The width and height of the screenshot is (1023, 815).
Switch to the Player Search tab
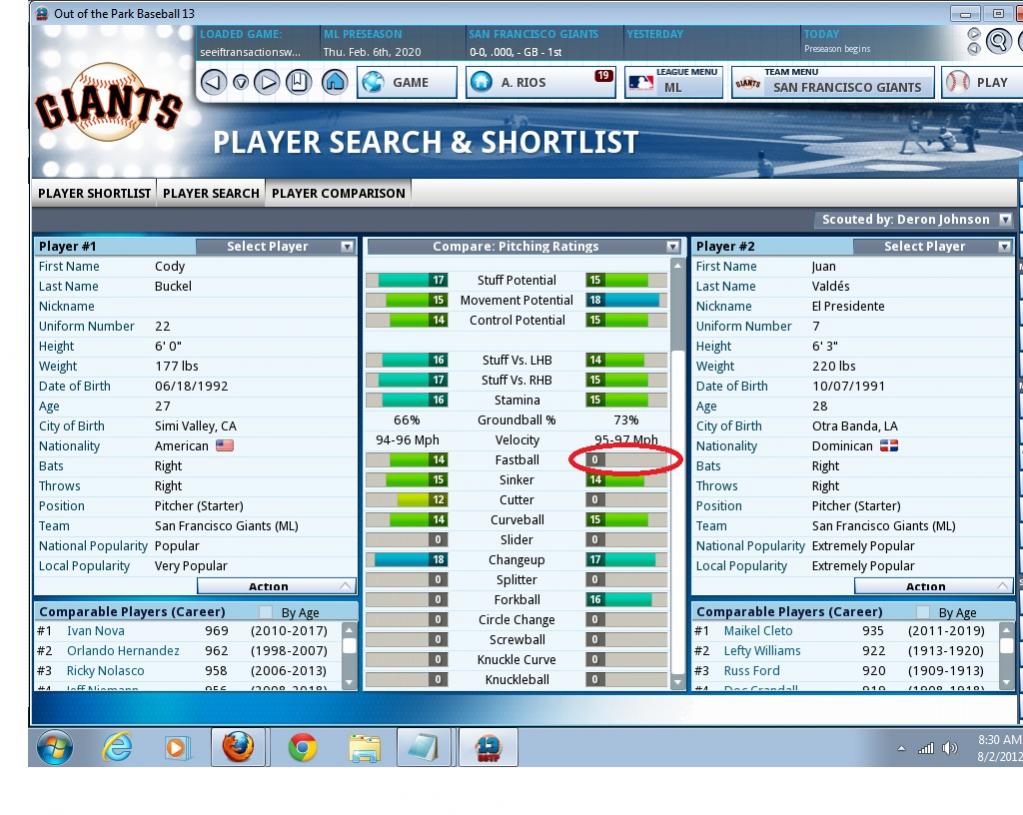211,193
